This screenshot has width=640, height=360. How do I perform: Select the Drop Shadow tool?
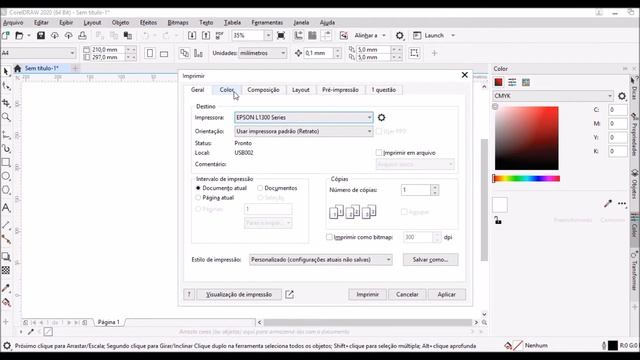coord(6,256)
